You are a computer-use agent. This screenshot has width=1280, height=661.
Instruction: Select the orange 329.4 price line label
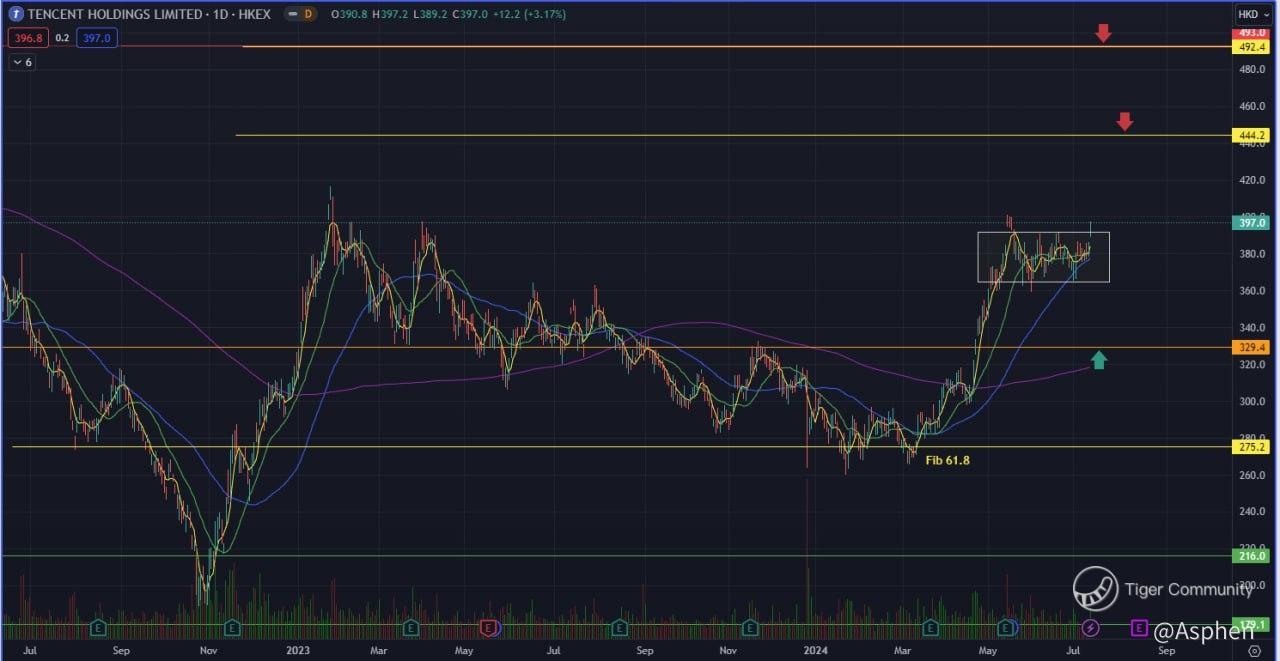[1251, 347]
